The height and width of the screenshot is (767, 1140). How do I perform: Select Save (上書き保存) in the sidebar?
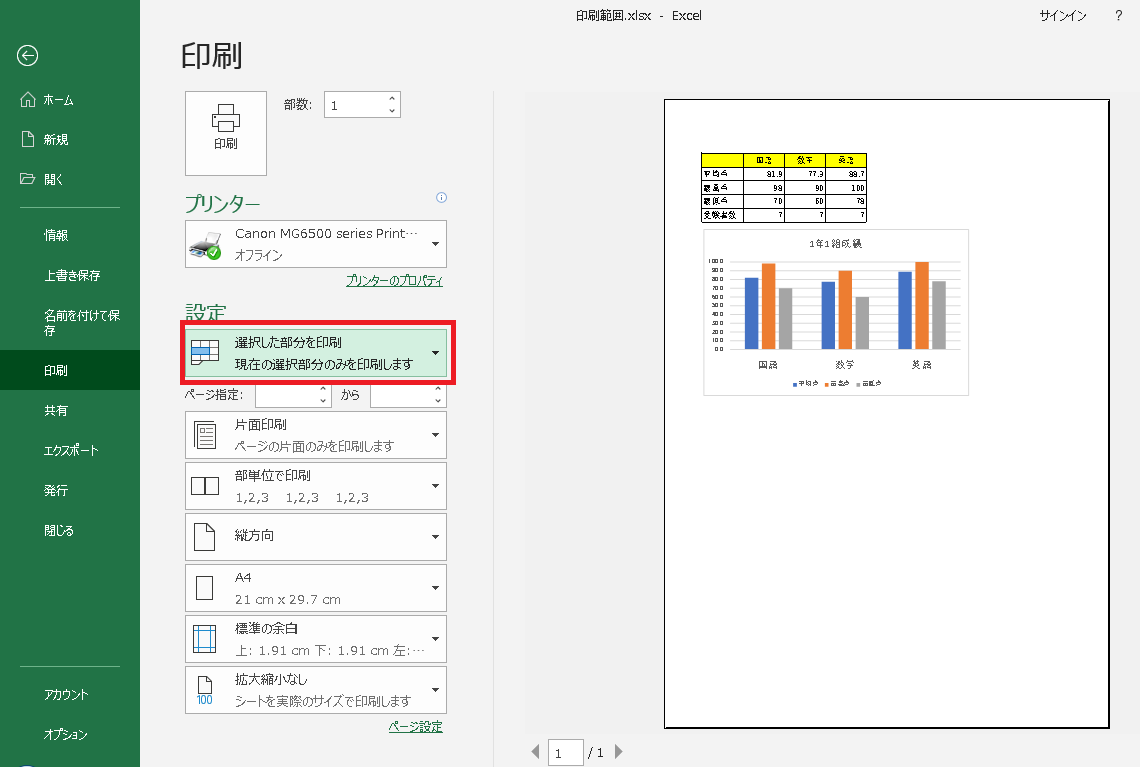70,275
